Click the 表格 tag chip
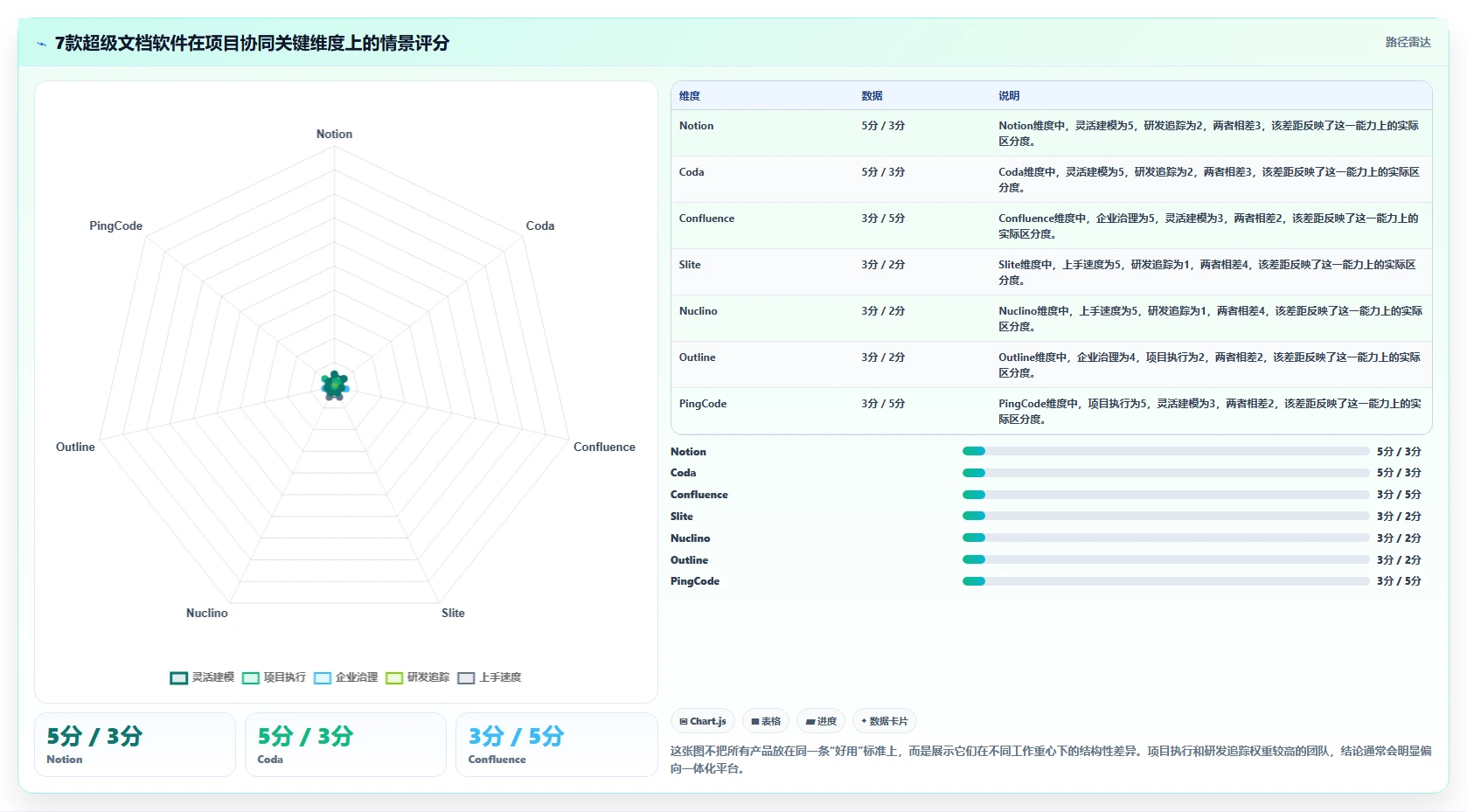The width and height of the screenshot is (1467, 812). coord(766,721)
